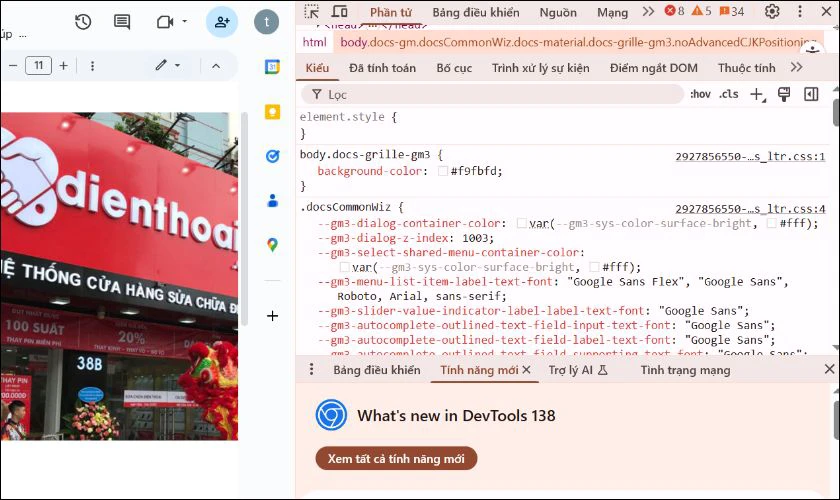840x500 pixels.
Task: Click the Lọc filter input field
Action: click(x=492, y=95)
